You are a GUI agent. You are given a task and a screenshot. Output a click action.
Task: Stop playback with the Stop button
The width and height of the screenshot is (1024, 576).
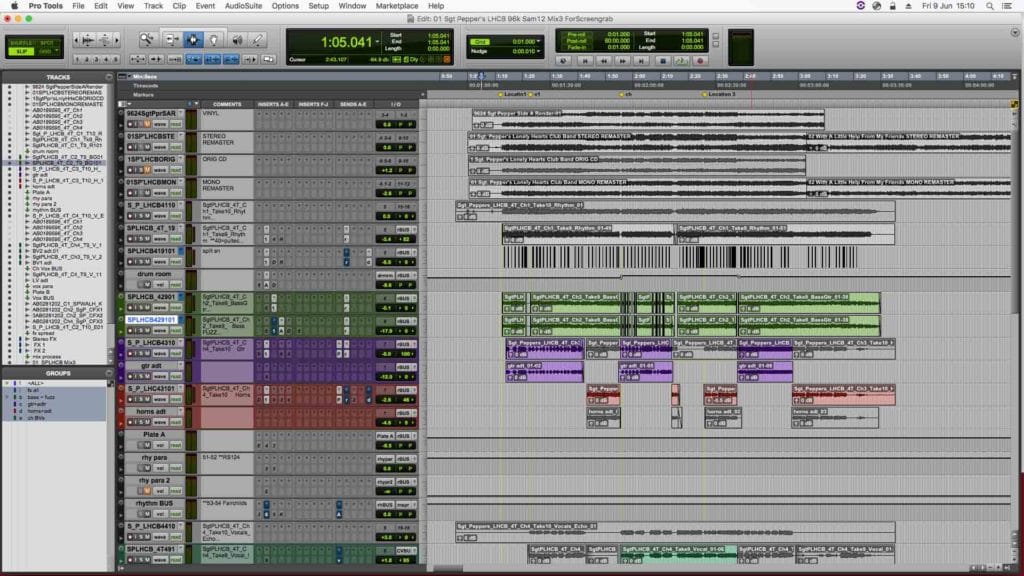point(662,61)
